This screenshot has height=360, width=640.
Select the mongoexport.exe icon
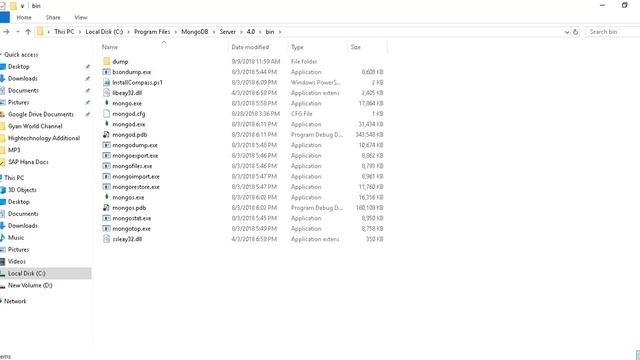coord(107,156)
